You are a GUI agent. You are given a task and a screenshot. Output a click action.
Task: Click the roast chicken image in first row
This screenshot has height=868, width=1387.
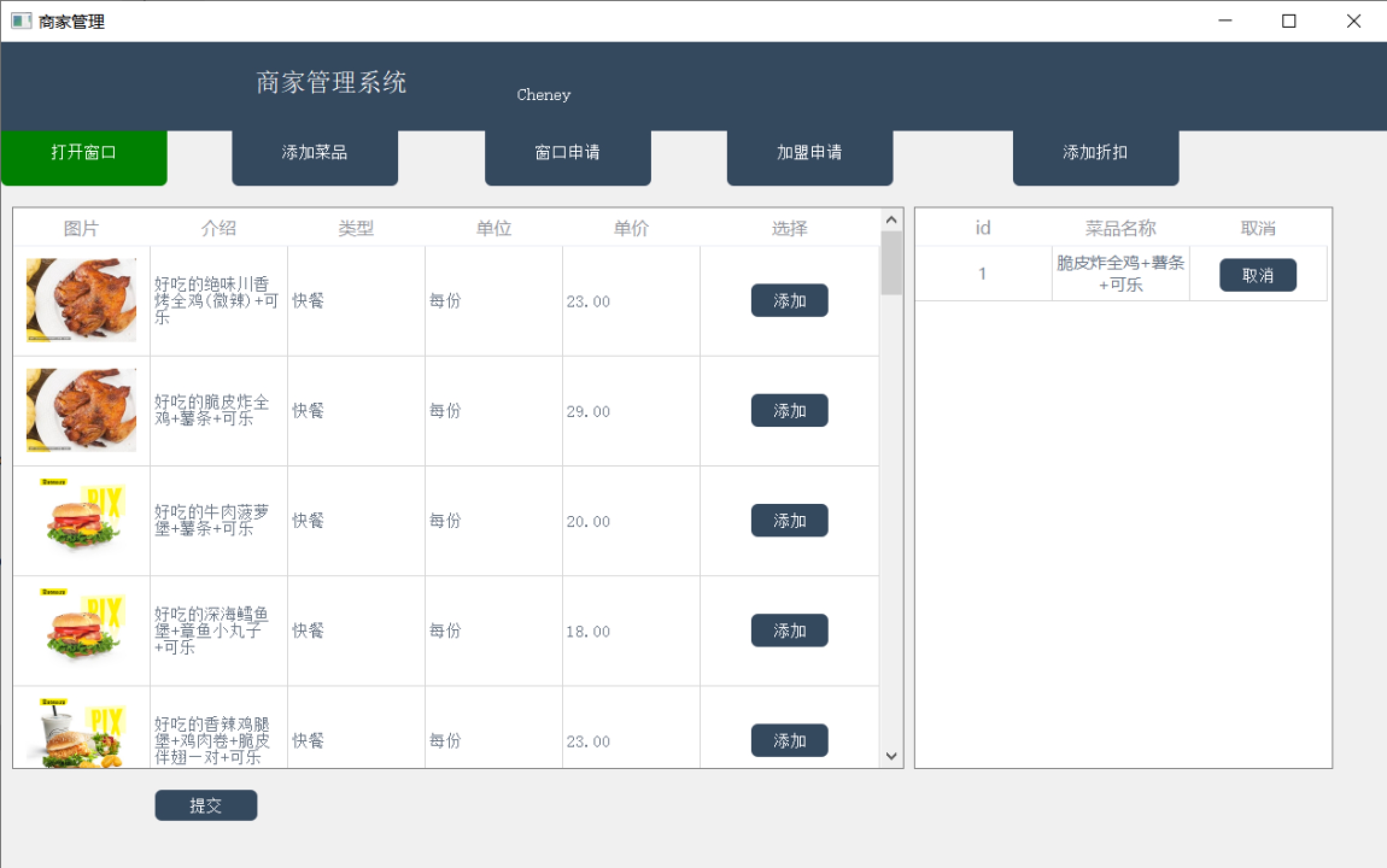81,300
